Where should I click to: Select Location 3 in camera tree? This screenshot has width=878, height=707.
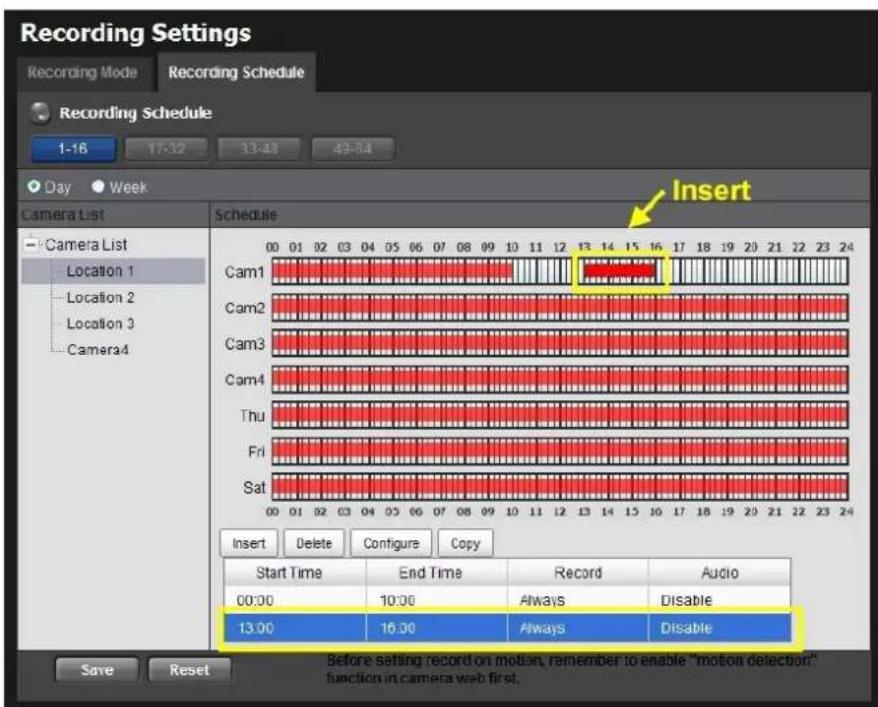[100, 324]
